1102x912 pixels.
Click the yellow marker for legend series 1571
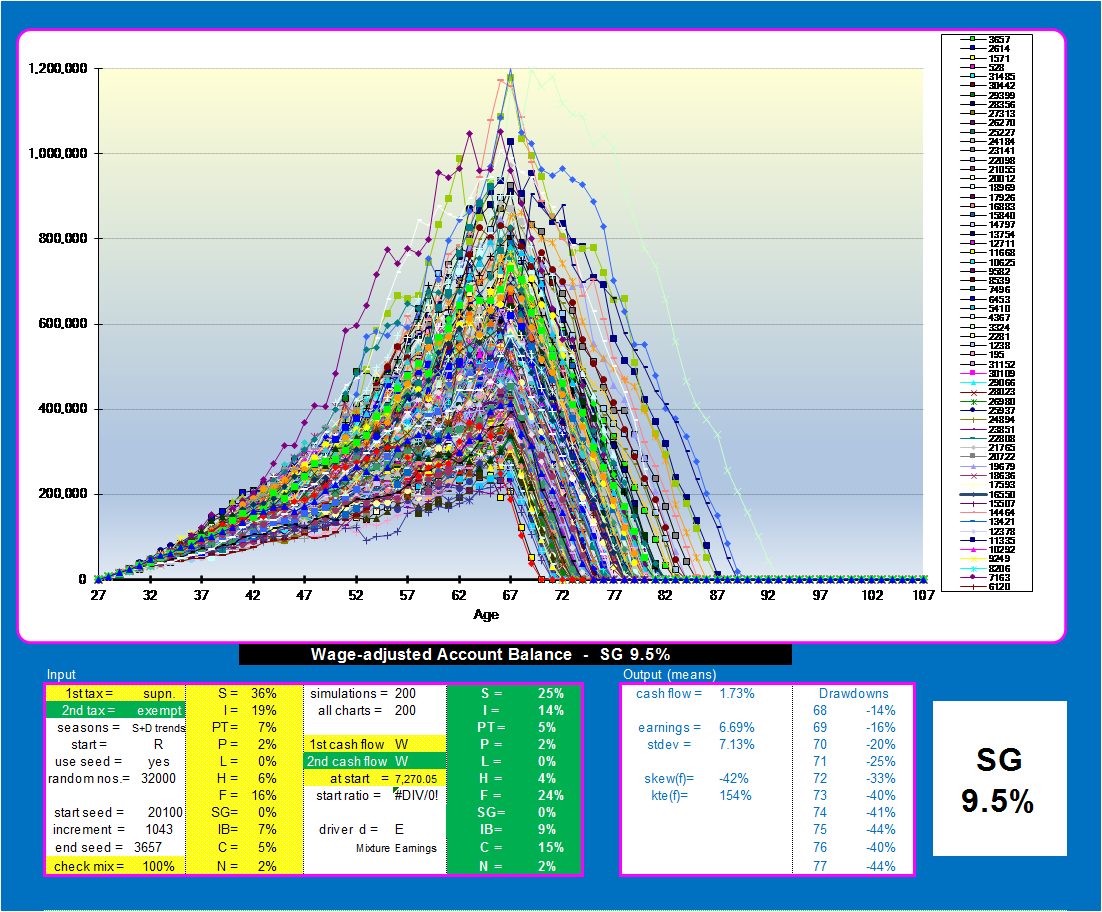click(972, 58)
